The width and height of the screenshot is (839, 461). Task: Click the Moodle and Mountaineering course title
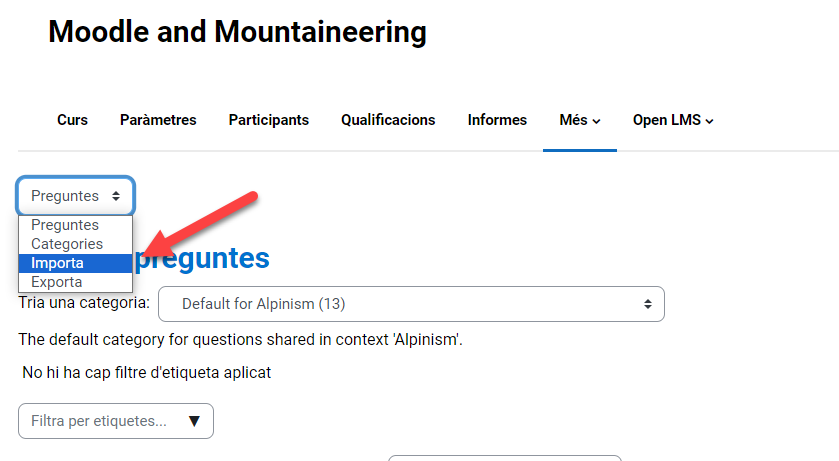237,32
